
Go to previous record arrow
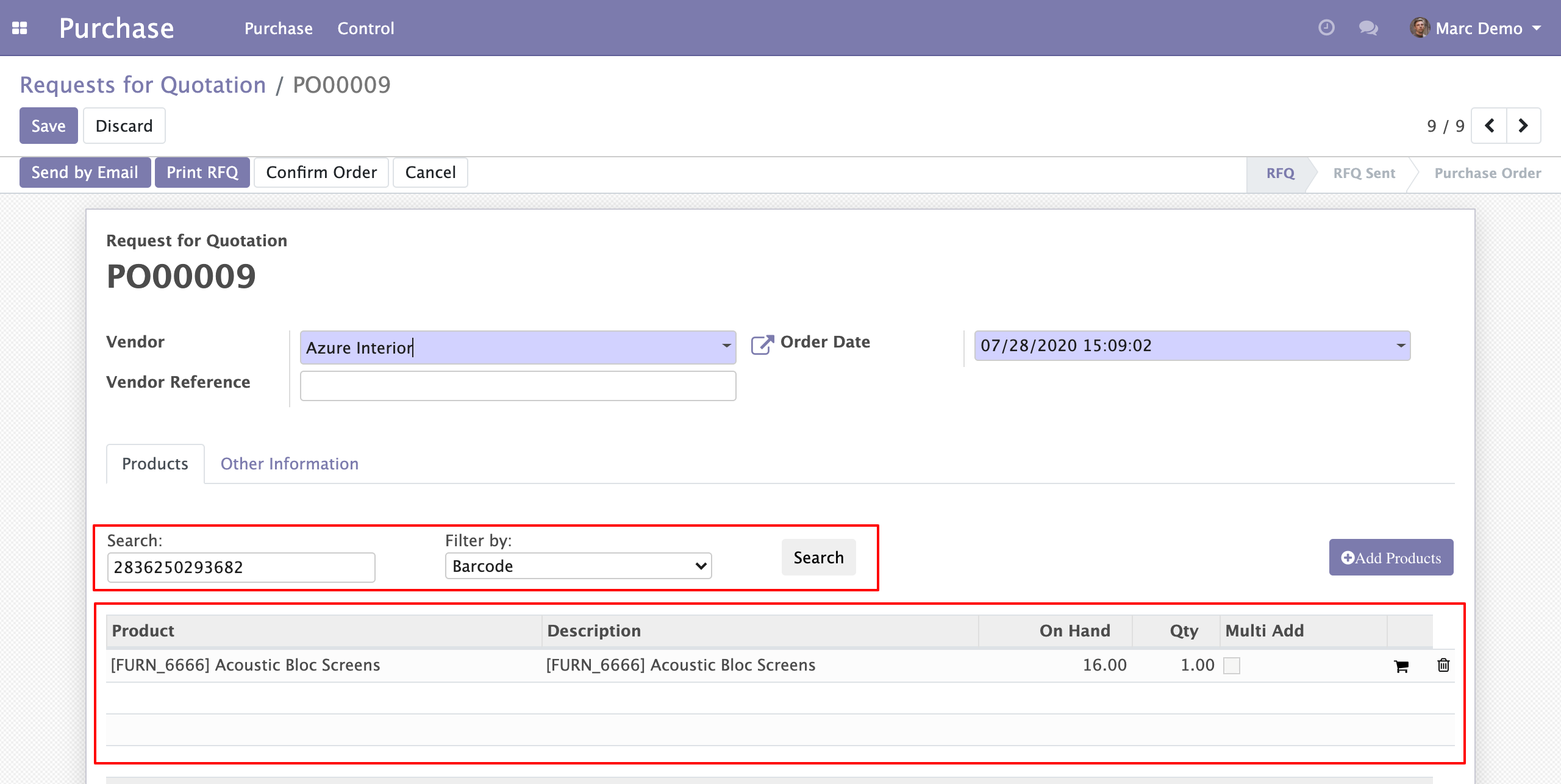click(x=1489, y=126)
